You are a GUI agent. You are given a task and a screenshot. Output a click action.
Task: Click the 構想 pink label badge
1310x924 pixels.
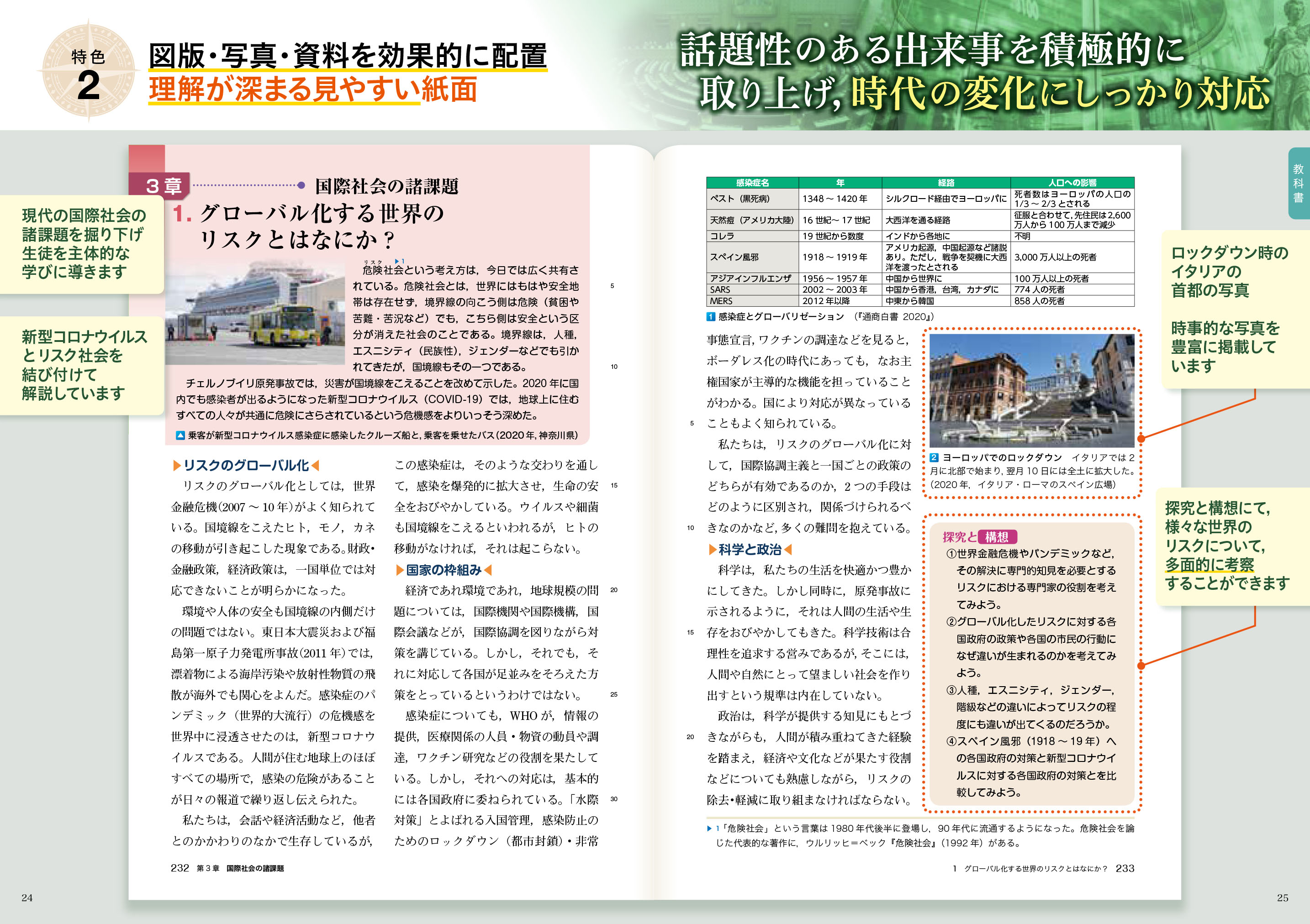[997, 537]
